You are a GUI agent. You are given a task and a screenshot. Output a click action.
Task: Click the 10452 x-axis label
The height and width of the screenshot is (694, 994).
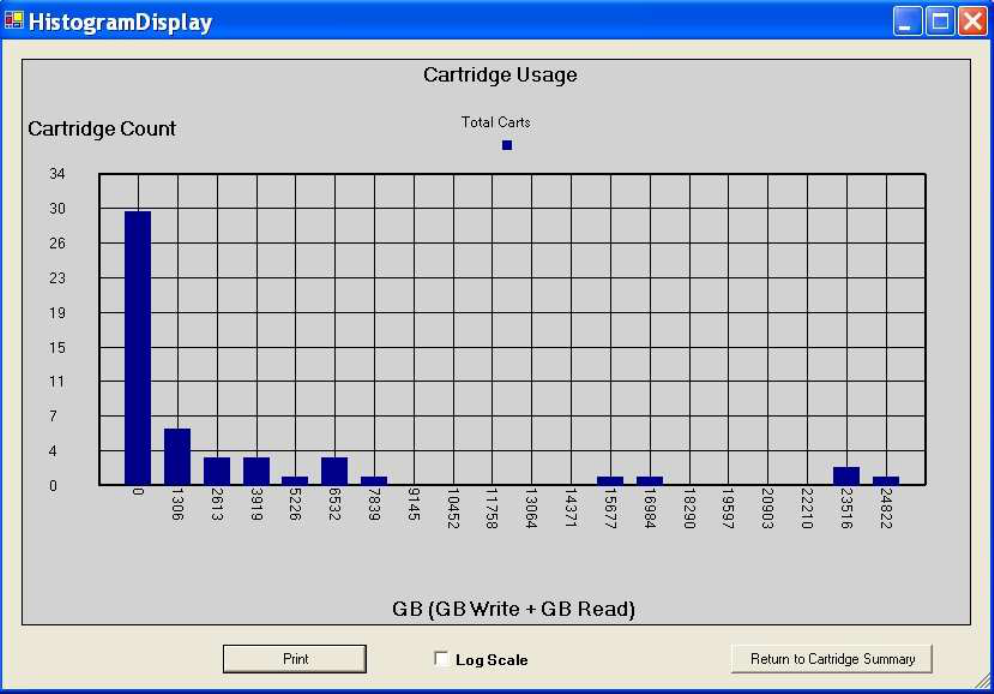pos(453,508)
